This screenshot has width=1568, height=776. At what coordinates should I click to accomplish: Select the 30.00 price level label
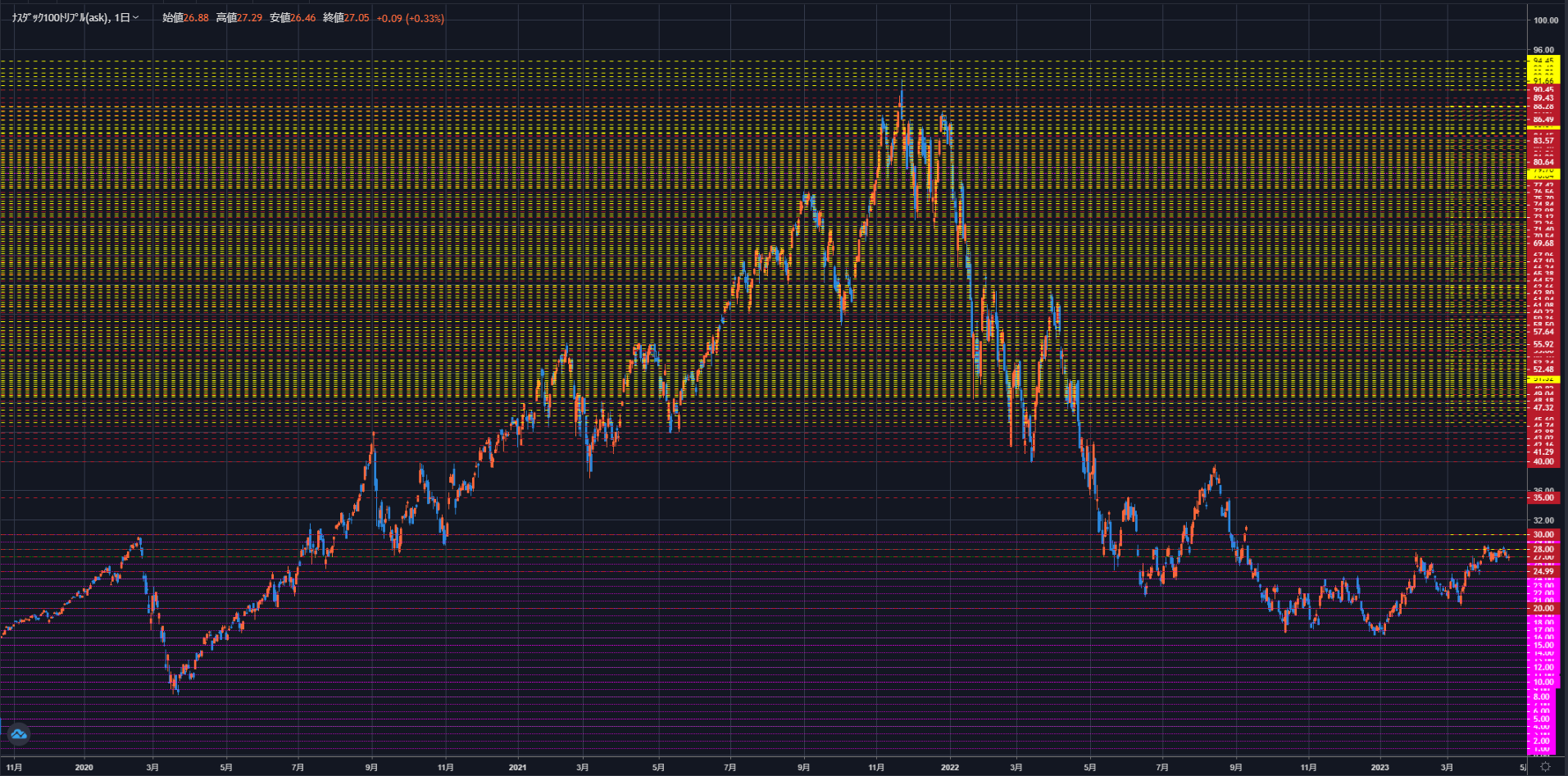click(1543, 534)
